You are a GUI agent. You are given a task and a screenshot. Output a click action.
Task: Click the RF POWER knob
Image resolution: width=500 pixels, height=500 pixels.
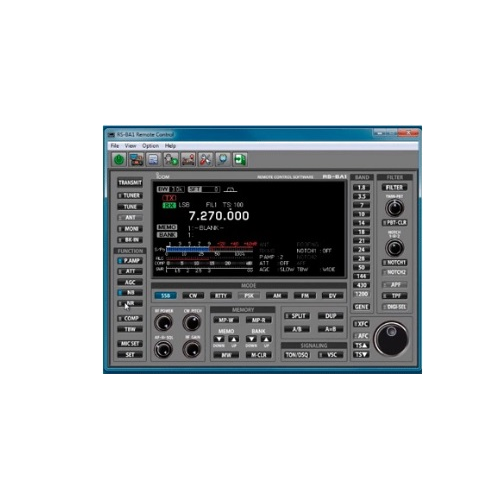tap(164, 323)
